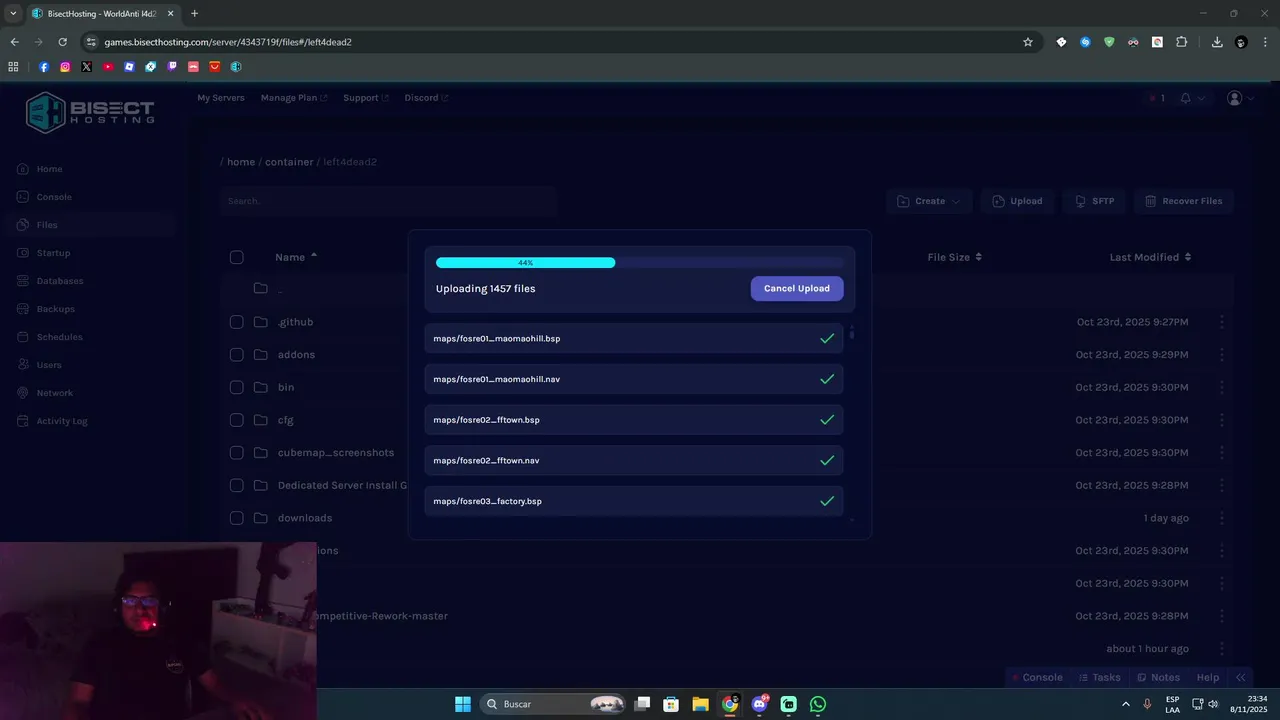Bookmark this page with the star icon
Screen dimensions: 1280x720
1027,42
